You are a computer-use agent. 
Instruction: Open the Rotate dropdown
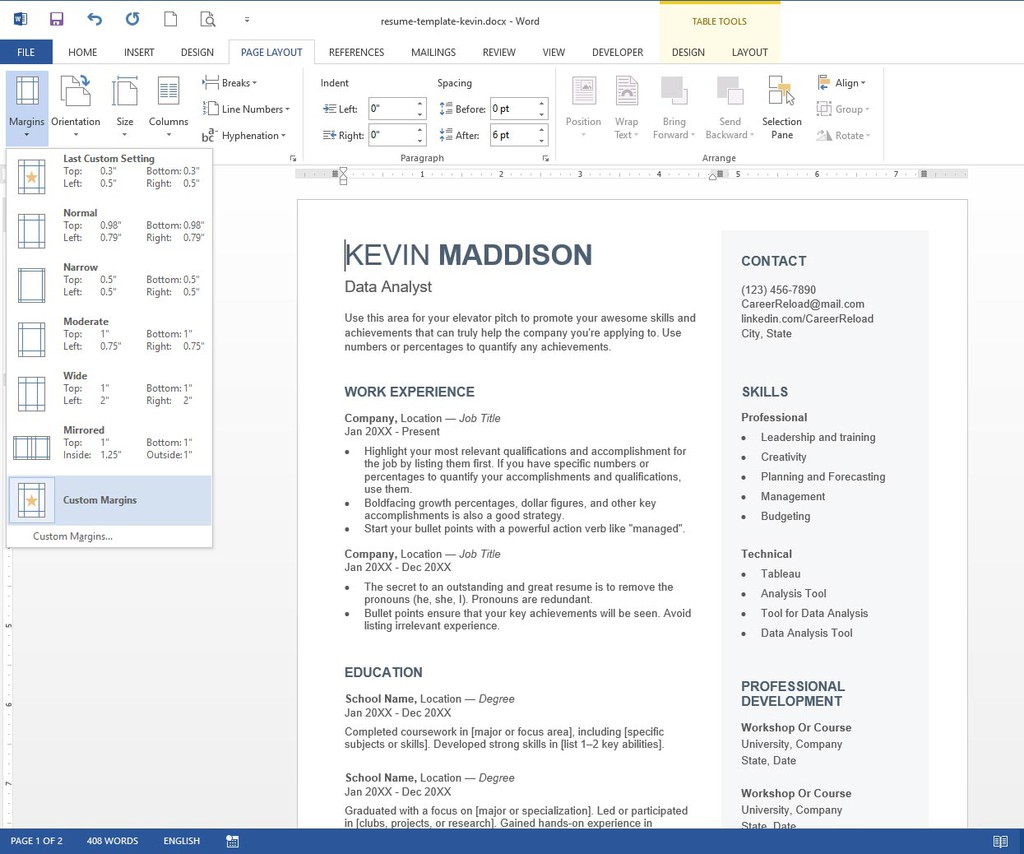point(845,136)
